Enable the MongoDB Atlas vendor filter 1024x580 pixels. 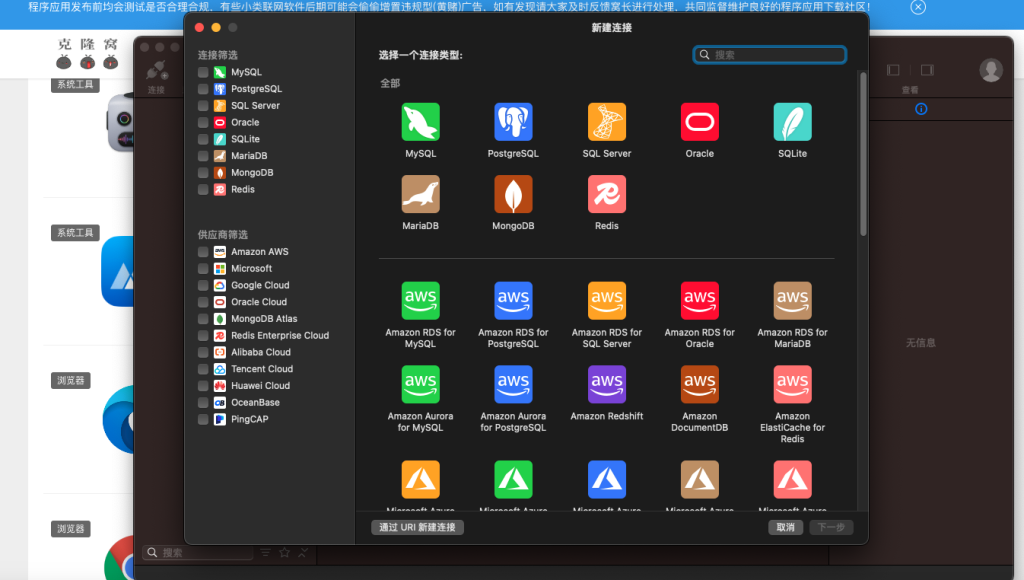point(203,319)
